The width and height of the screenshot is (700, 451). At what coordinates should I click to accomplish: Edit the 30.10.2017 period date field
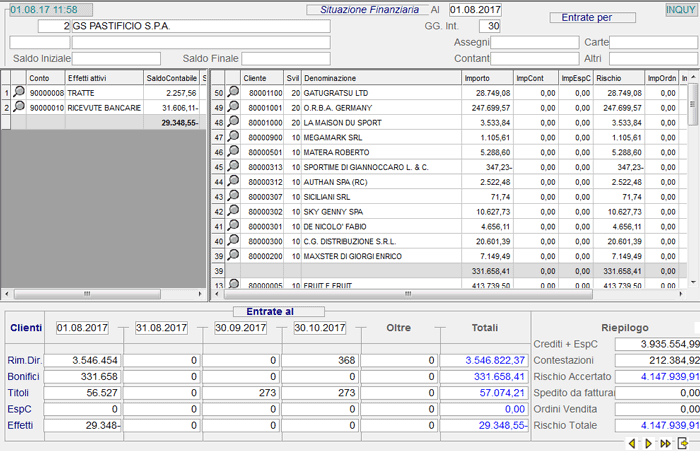320,327
